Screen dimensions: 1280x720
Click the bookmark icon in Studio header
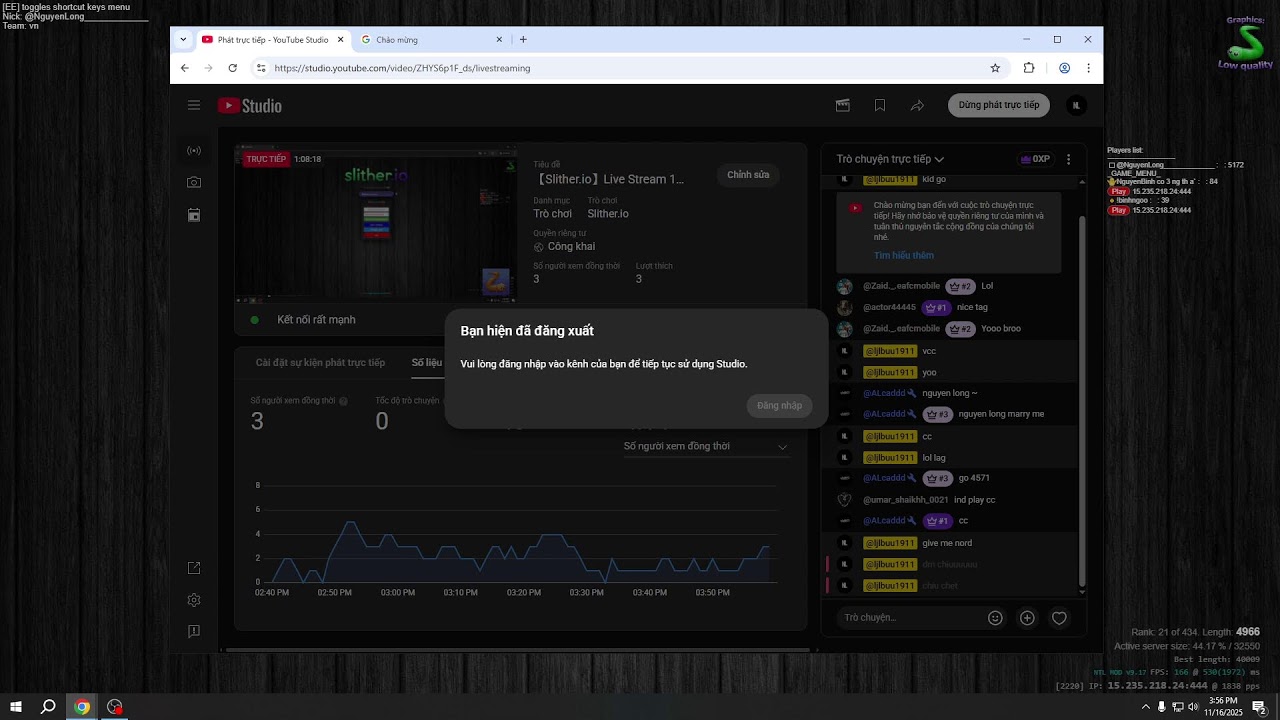point(880,105)
